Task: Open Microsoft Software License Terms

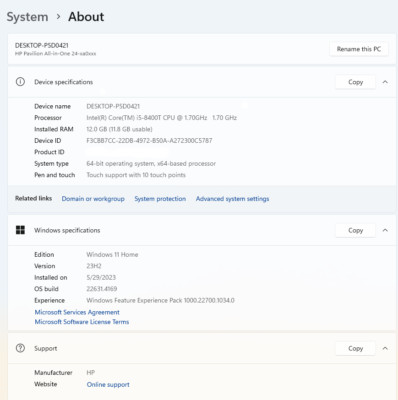Action: point(82,322)
